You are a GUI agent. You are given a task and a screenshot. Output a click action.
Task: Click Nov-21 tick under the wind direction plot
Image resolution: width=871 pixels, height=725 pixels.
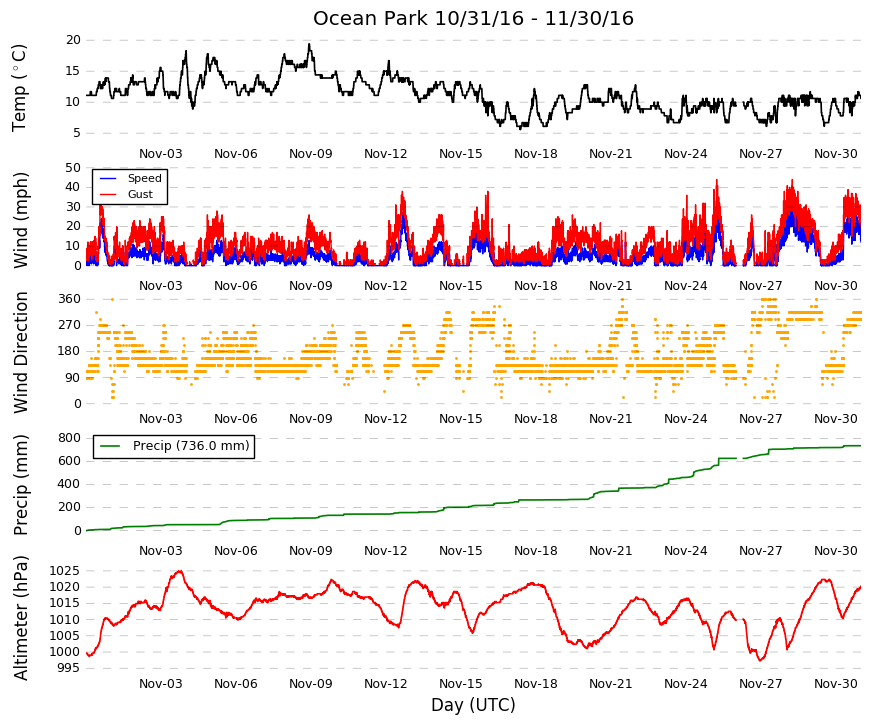[x=610, y=419]
